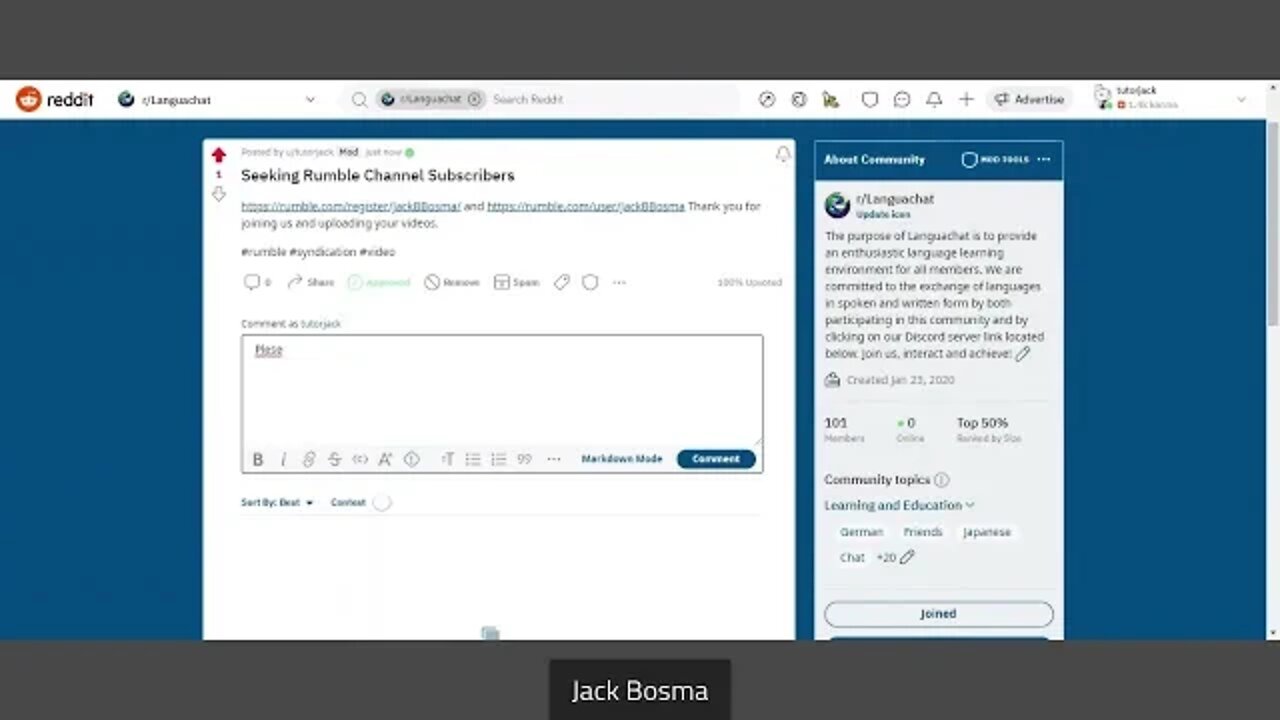Image resolution: width=1280 pixels, height=720 pixels.
Task: Open the Notifications bell in header
Action: coord(934,99)
